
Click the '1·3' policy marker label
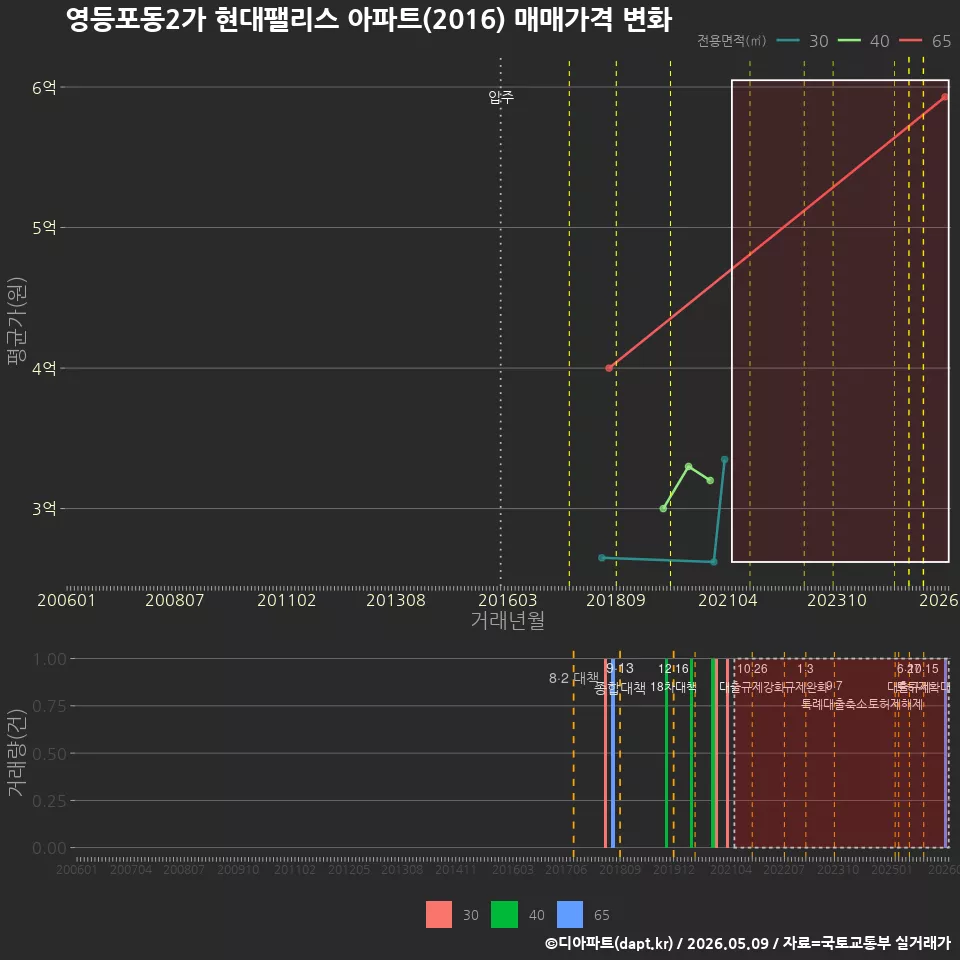coord(805,669)
